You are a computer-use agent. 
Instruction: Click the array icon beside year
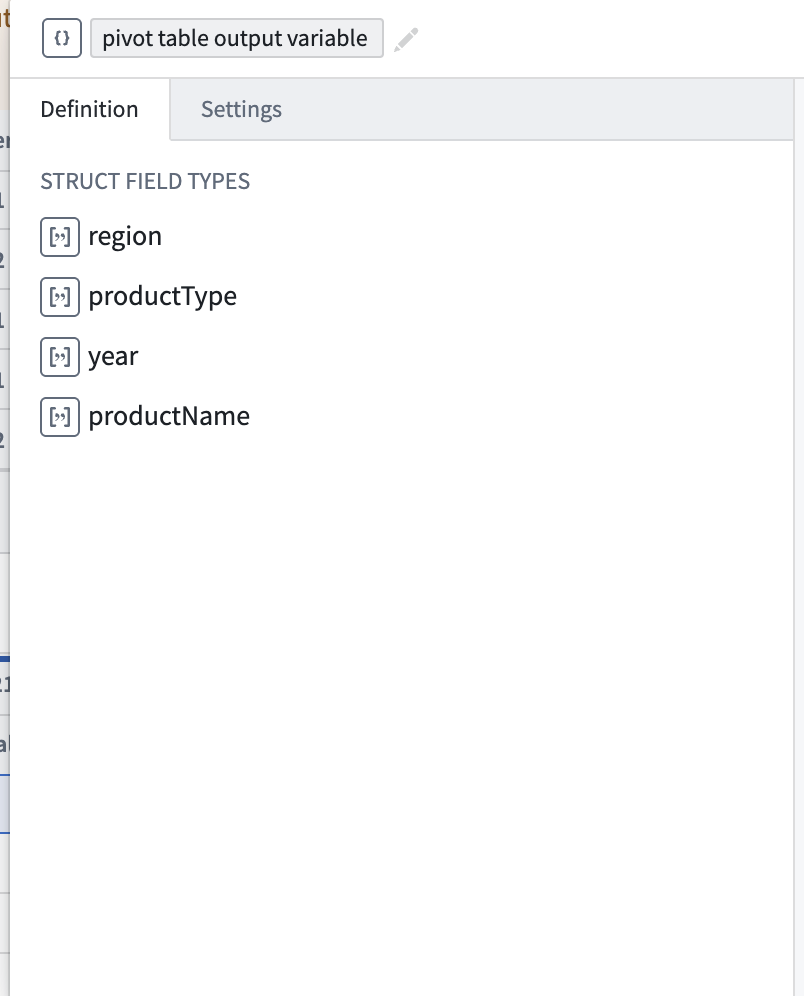(60, 357)
